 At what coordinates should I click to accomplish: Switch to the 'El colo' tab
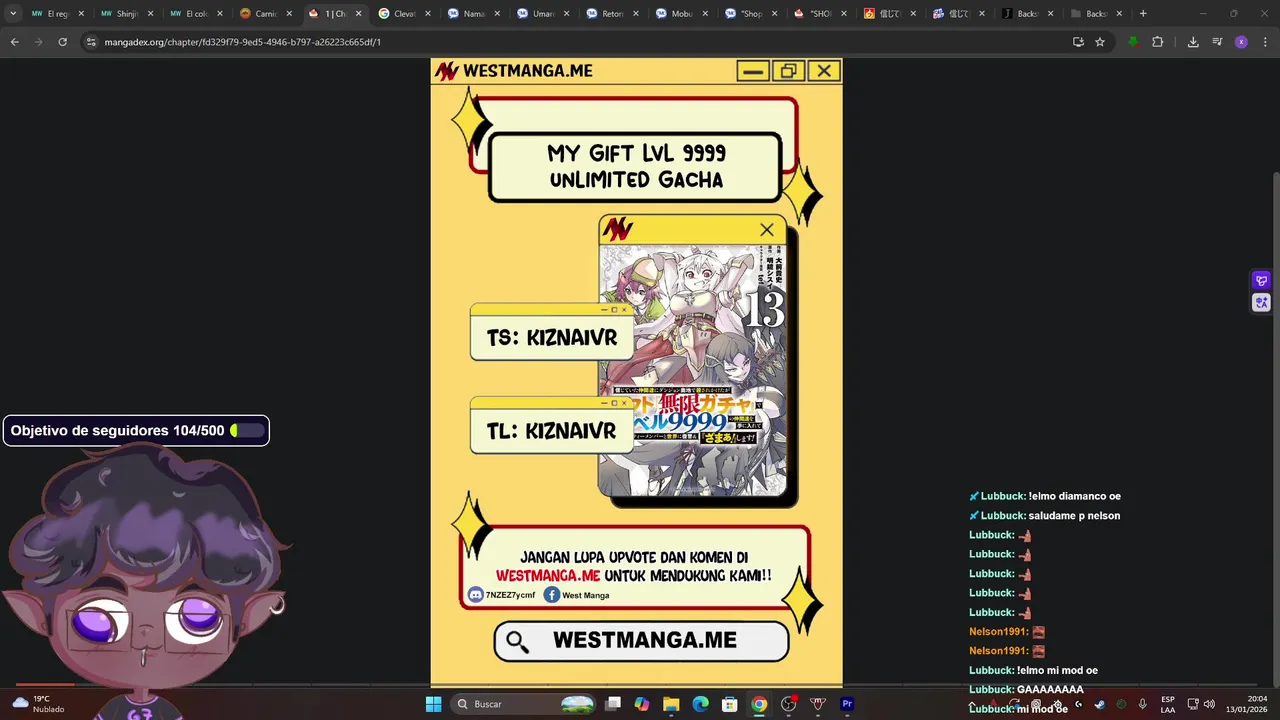pyautogui.click(x=195, y=14)
